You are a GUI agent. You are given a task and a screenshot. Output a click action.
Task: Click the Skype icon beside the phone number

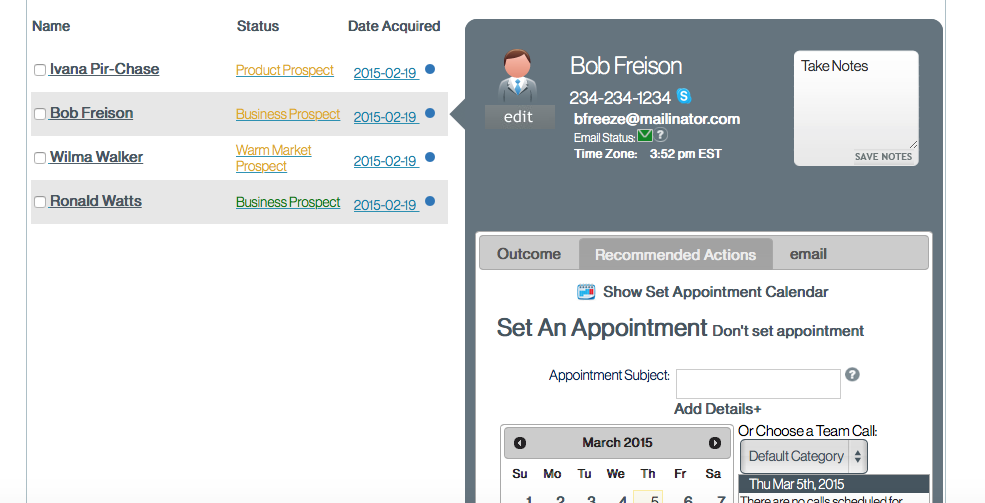(x=683, y=97)
